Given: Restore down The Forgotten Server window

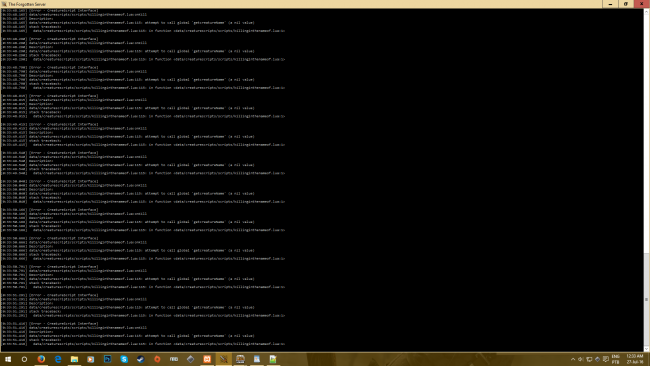Looking at the screenshot, I should 626,4.
